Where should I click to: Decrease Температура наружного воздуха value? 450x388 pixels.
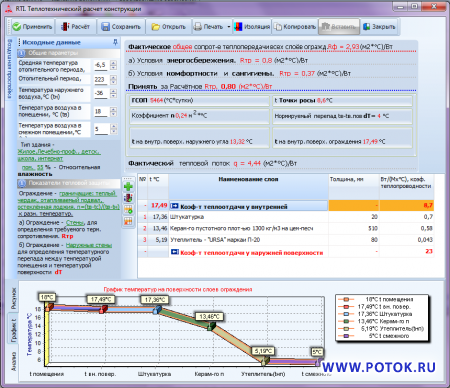(113, 96)
